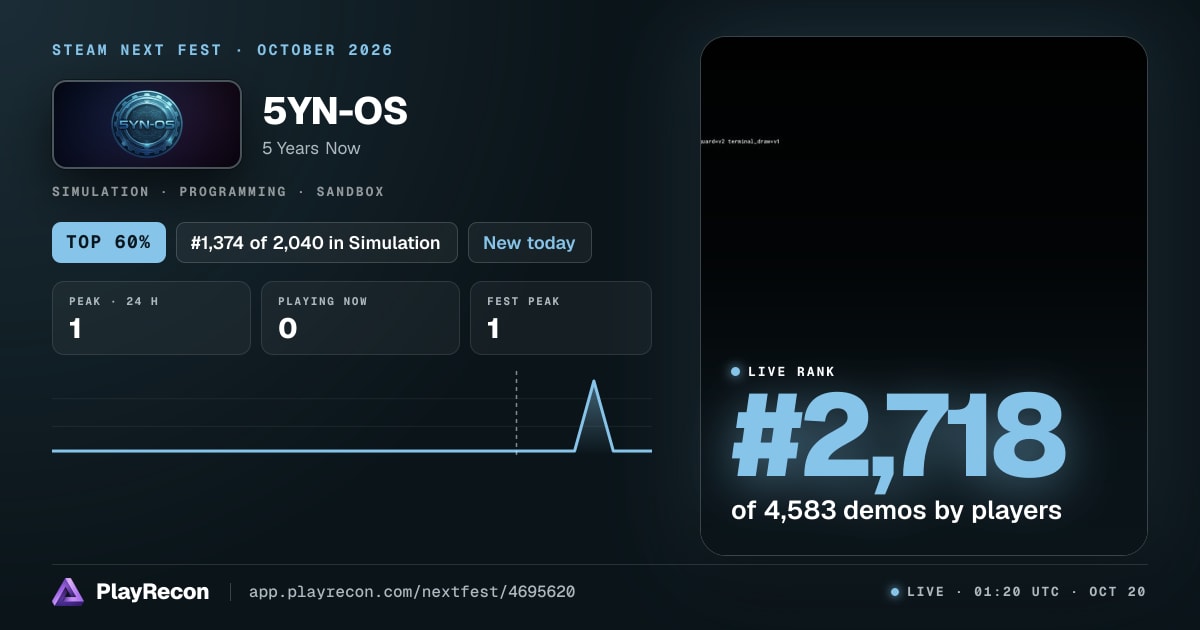Select the FEST PEAK stat card
1200x630 pixels.
pos(561,318)
